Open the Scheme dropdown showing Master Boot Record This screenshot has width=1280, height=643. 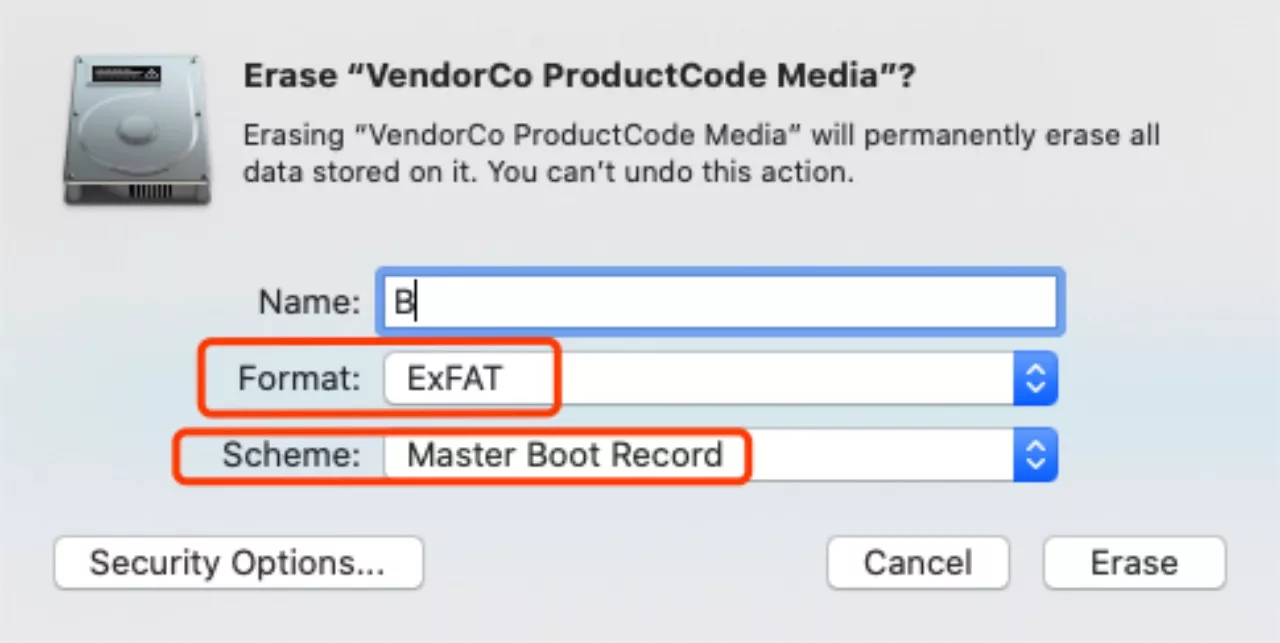click(x=720, y=455)
